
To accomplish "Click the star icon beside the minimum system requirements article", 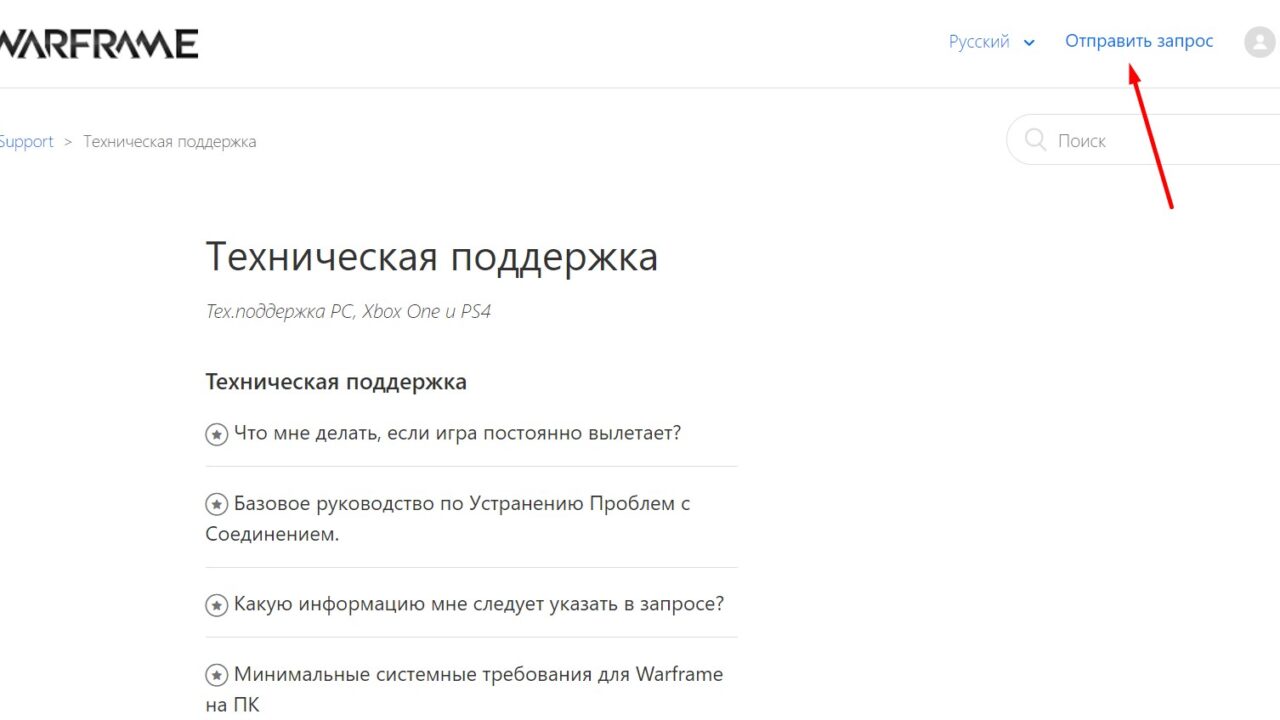I will 216,675.
